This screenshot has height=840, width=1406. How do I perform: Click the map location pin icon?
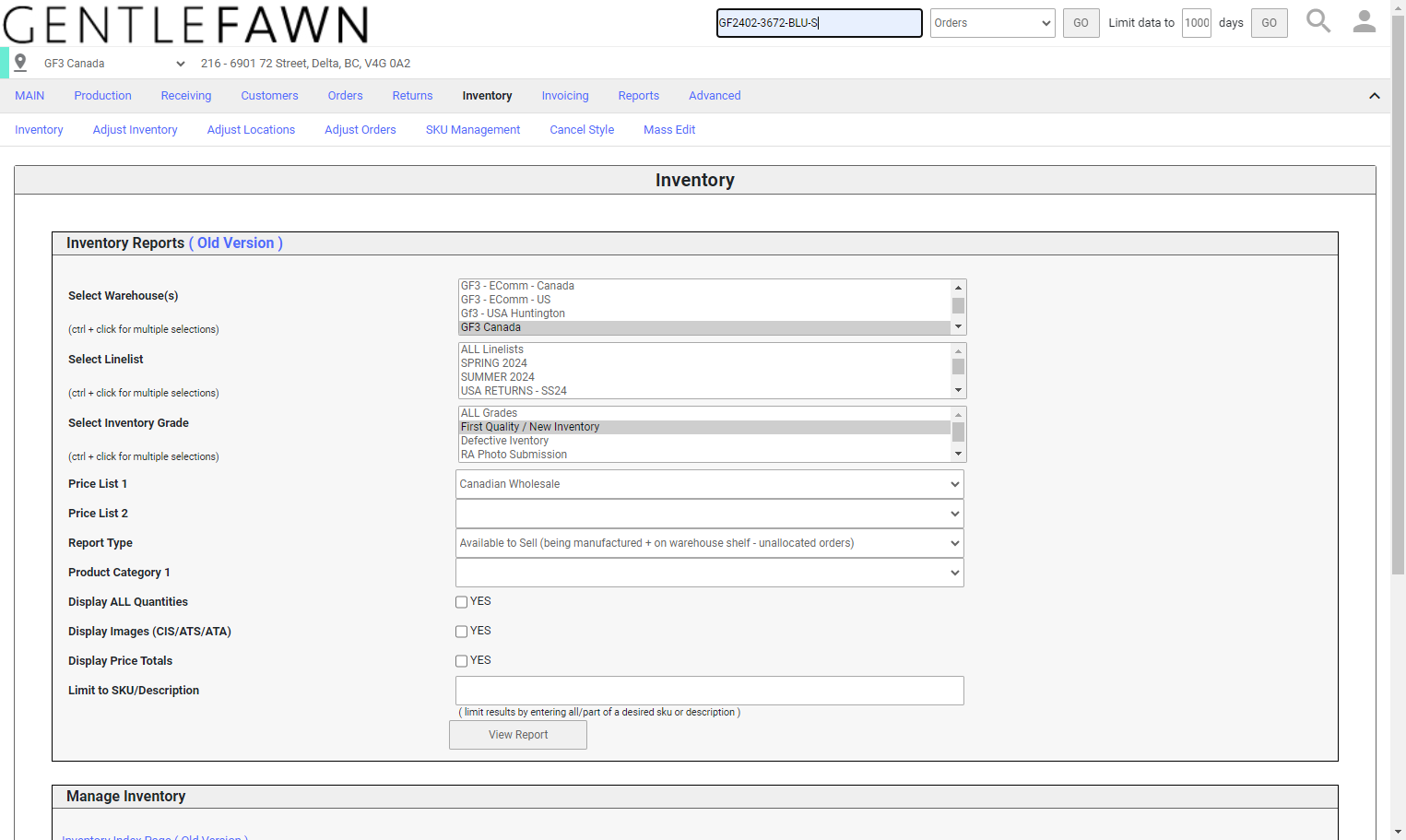[x=20, y=63]
